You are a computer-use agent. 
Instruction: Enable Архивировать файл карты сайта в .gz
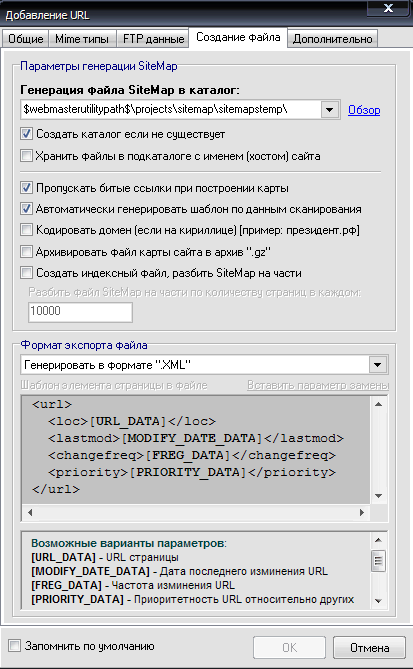pos(26,252)
